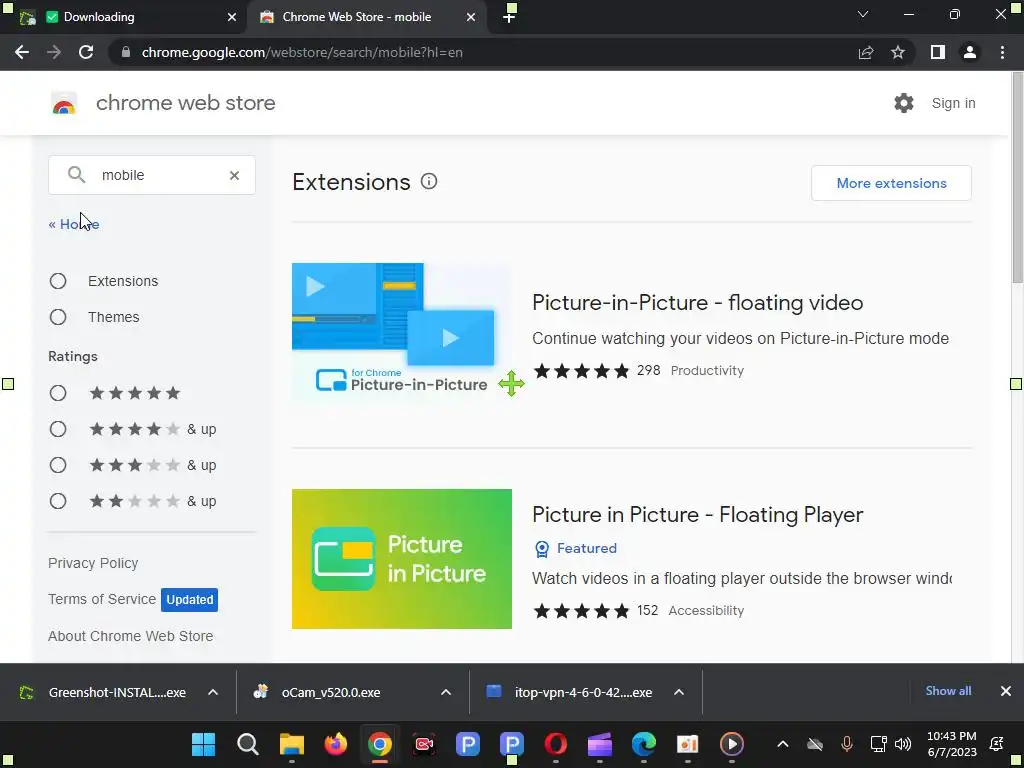Image resolution: width=1024 pixels, height=768 pixels.
Task: Click the Accessibility category label
Action: pyautogui.click(x=706, y=611)
